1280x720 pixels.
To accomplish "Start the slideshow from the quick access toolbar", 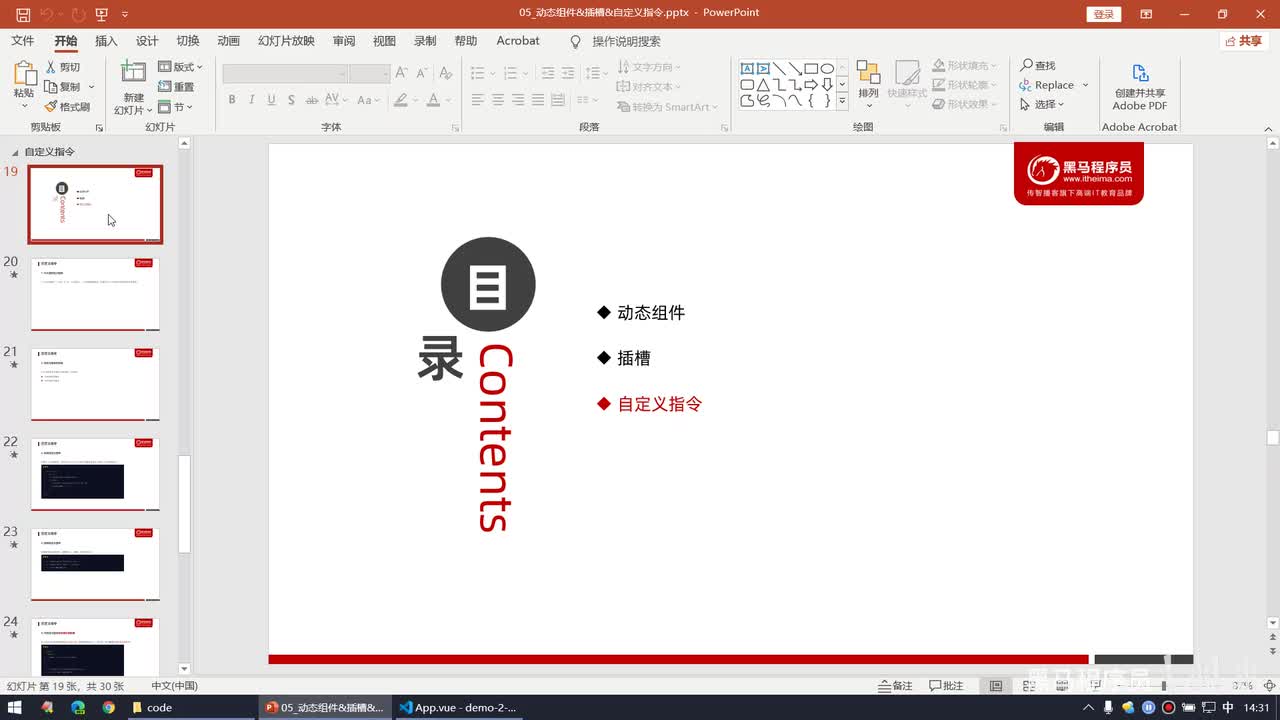I will pos(102,14).
